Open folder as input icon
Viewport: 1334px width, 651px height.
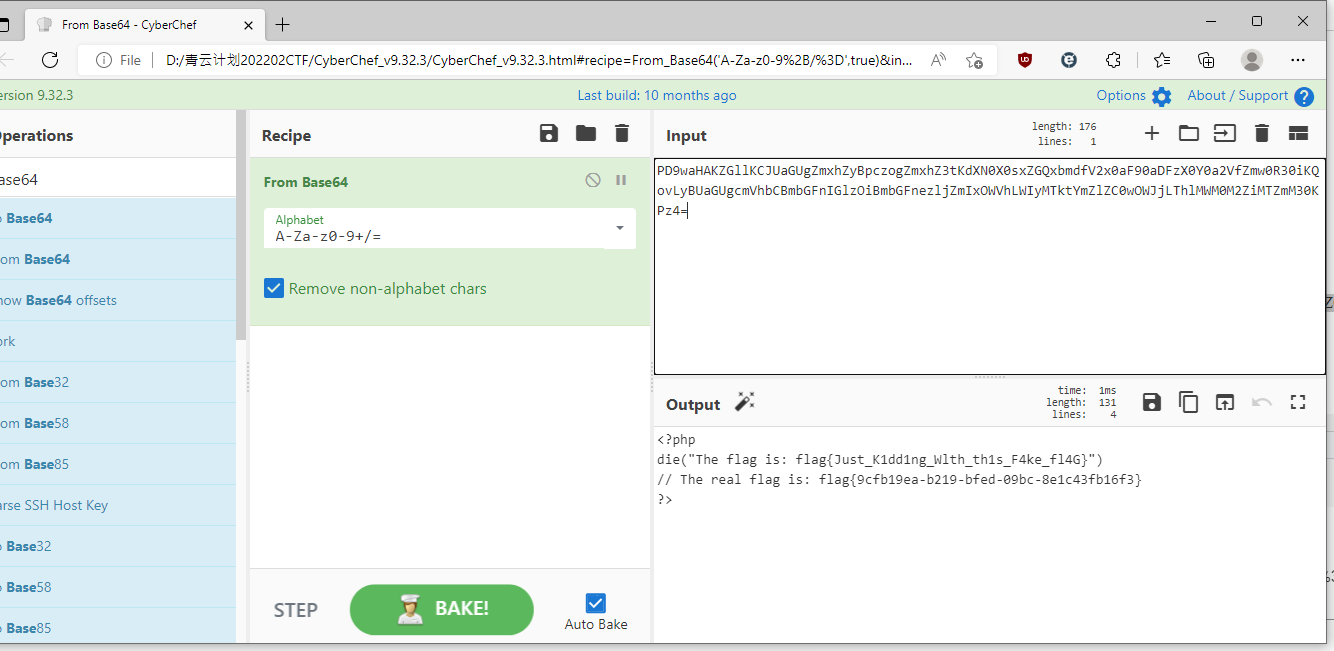tap(1188, 133)
